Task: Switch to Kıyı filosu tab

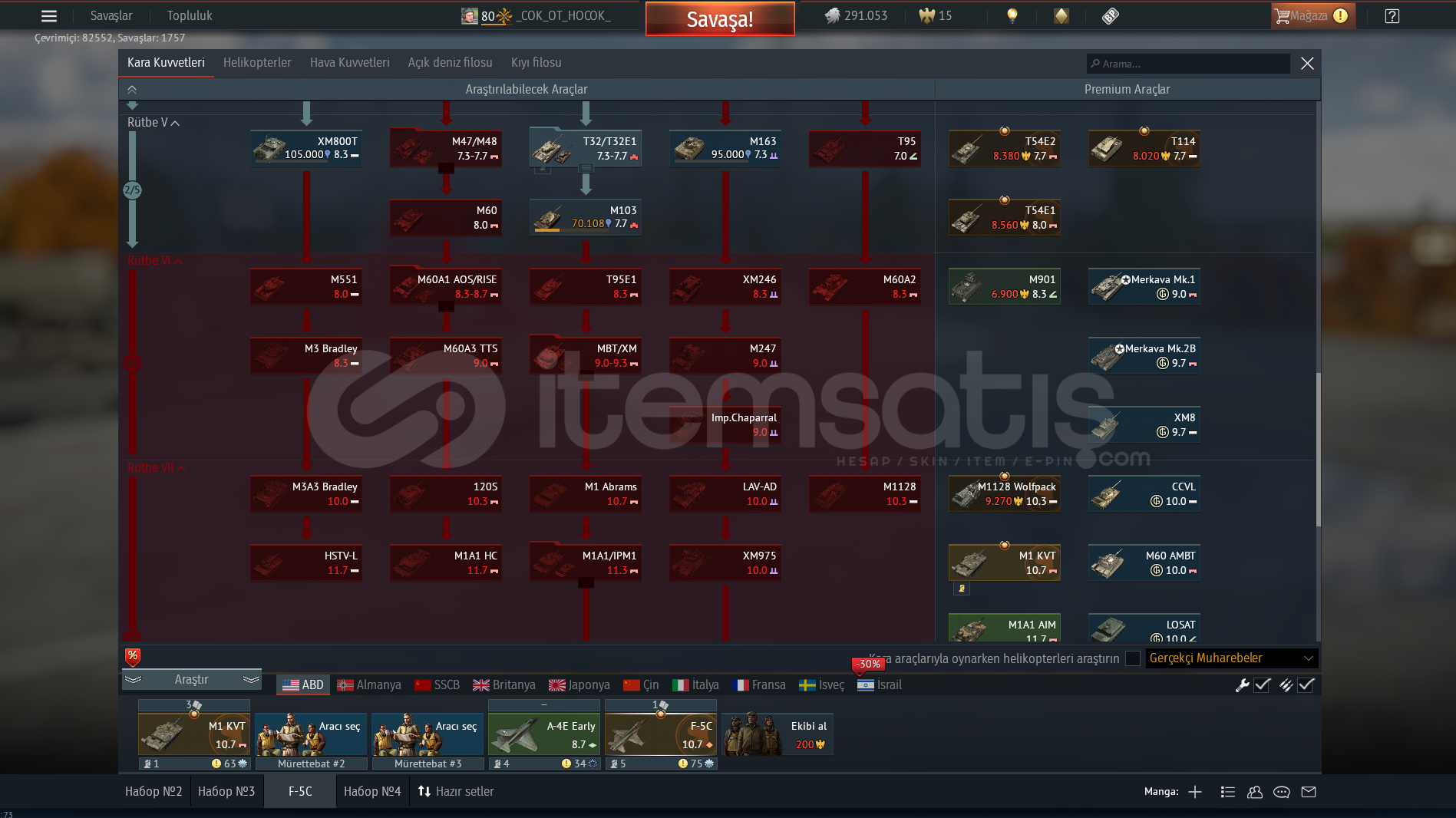Action: [536, 63]
